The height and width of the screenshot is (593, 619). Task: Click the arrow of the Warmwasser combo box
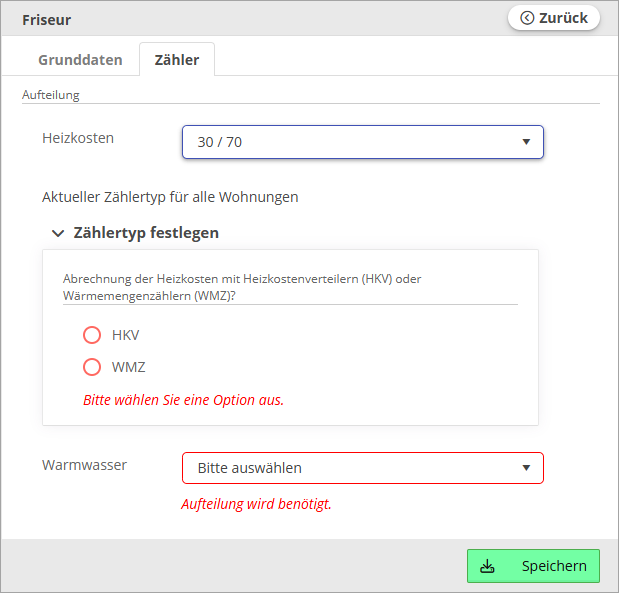click(526, 468)
